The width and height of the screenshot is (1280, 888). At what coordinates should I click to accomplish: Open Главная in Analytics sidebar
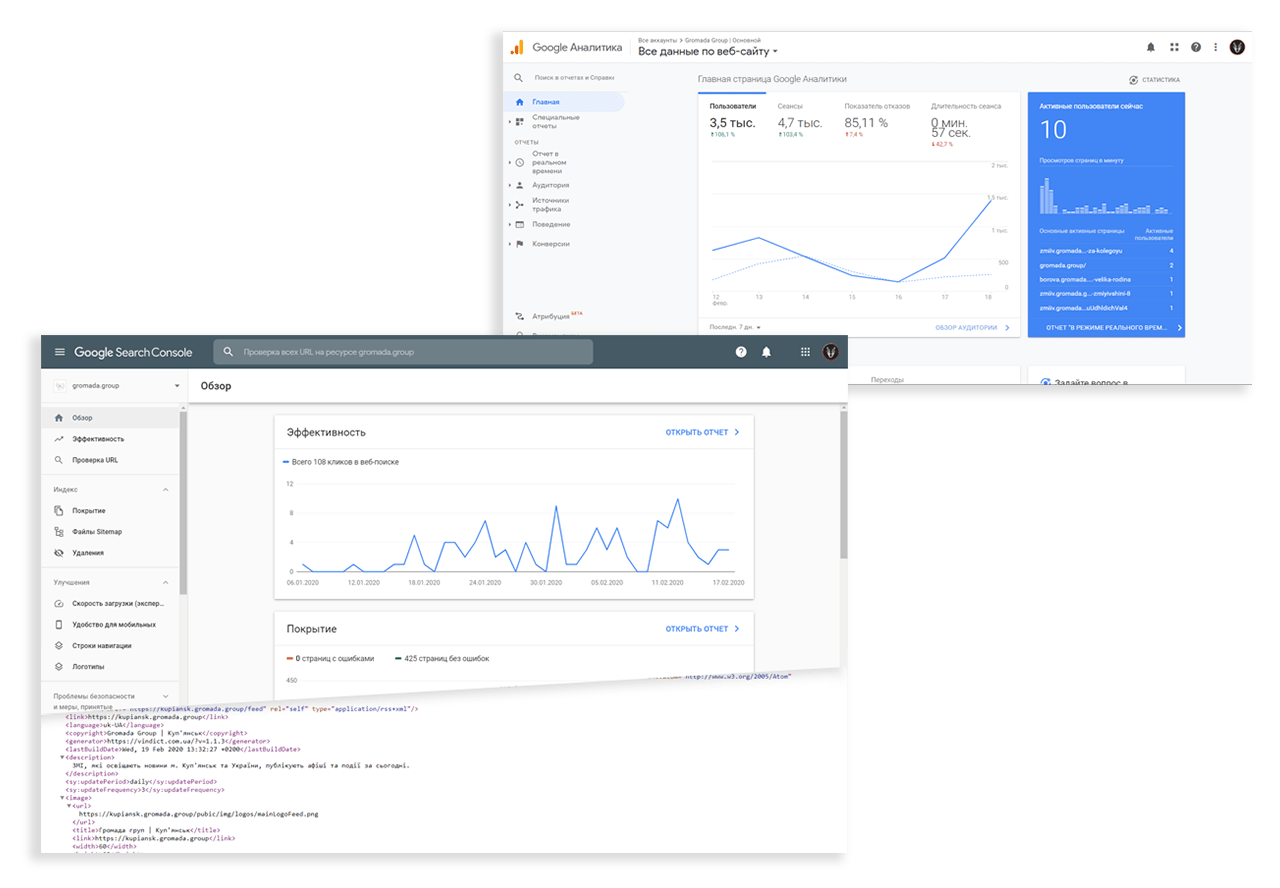(565, 102)
